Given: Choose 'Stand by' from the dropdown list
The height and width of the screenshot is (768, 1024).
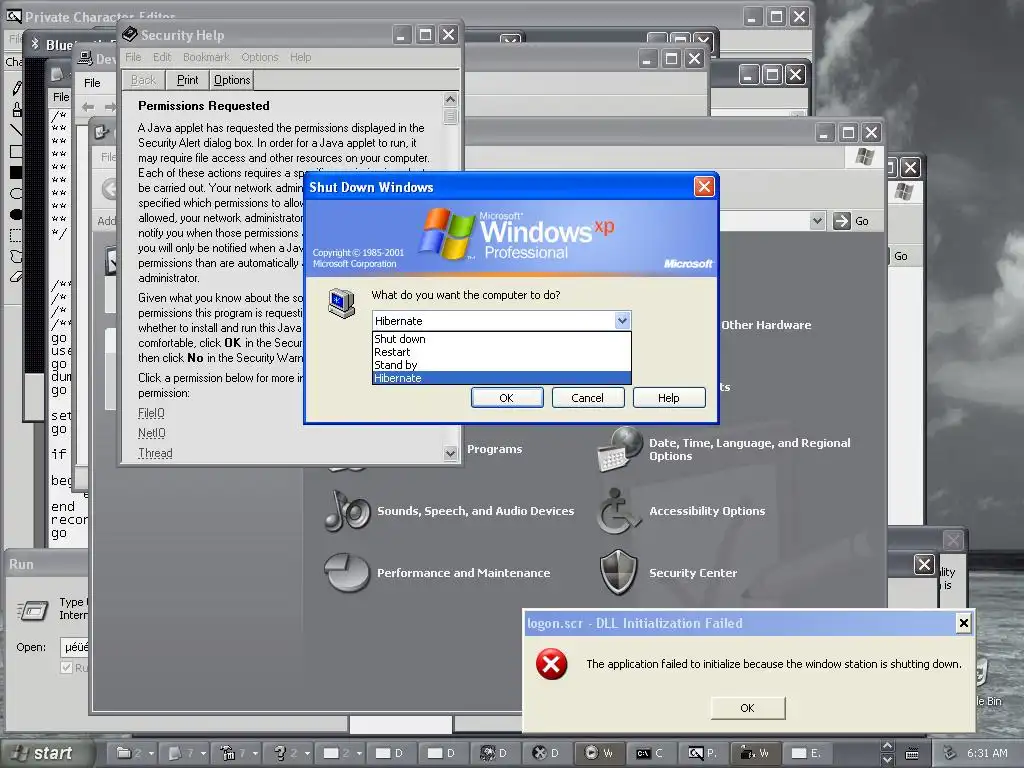Looking at the screenshot, I should pyautogui.click(x=502, y=365).
